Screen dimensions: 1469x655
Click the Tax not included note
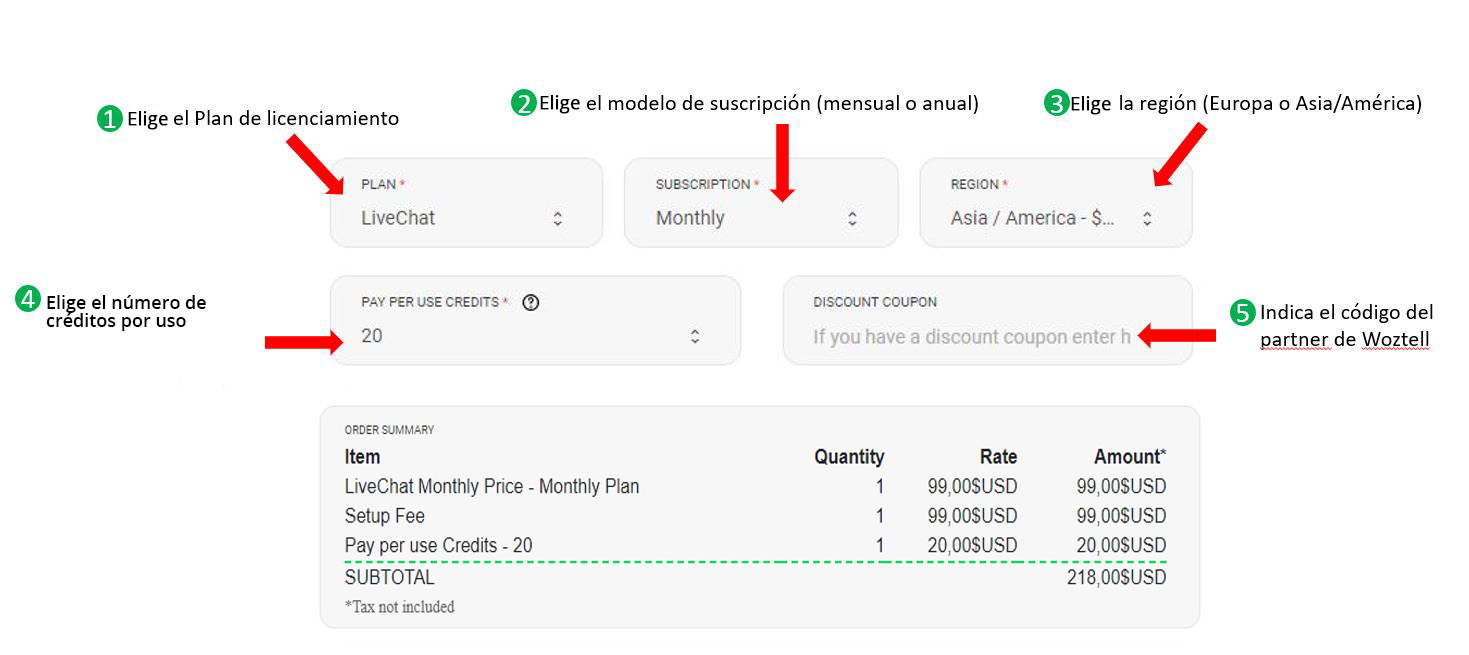pyautogui.click(x=400, y=607)
